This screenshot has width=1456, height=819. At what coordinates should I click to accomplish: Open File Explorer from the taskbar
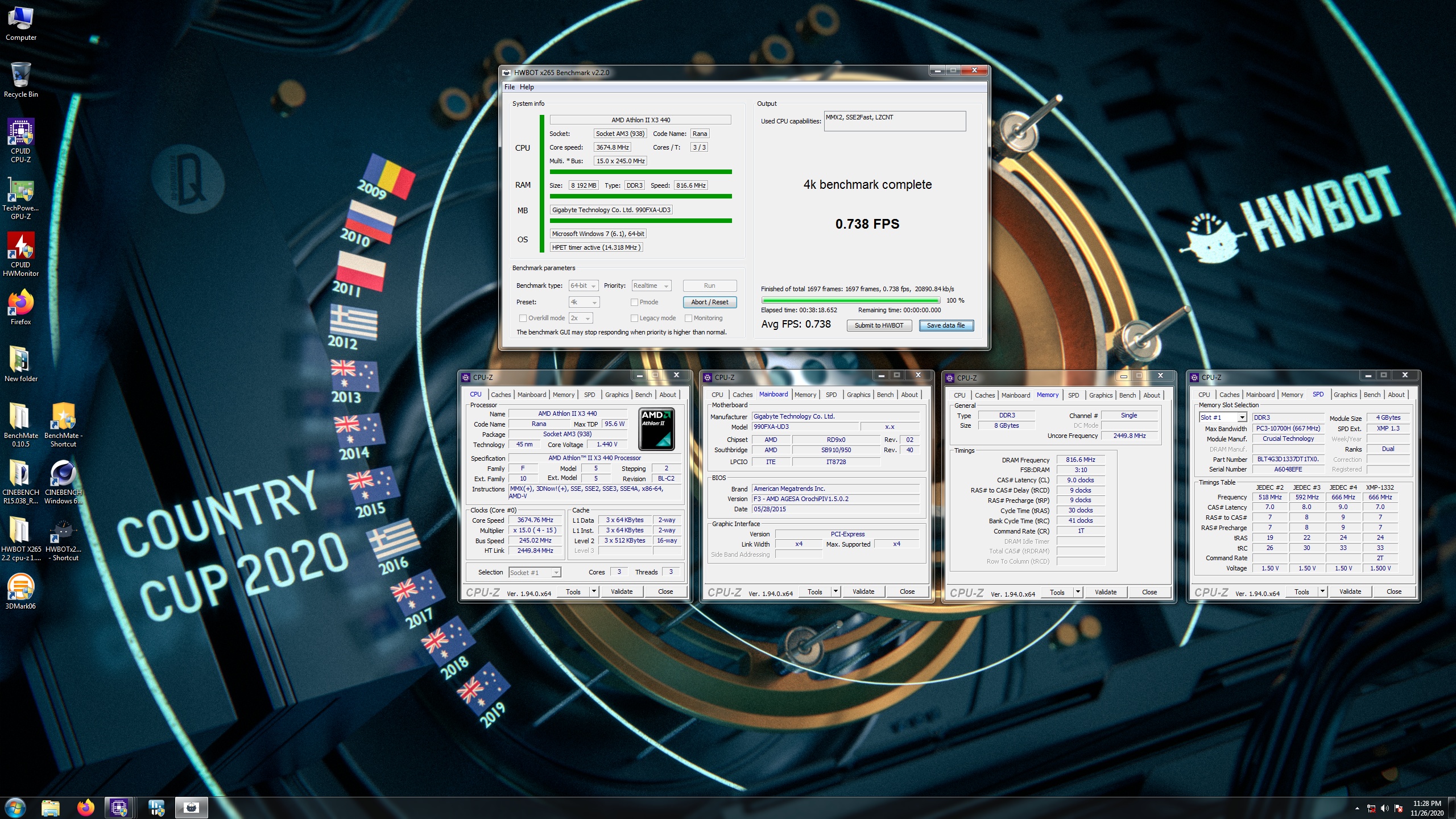[x=51, y=808]
